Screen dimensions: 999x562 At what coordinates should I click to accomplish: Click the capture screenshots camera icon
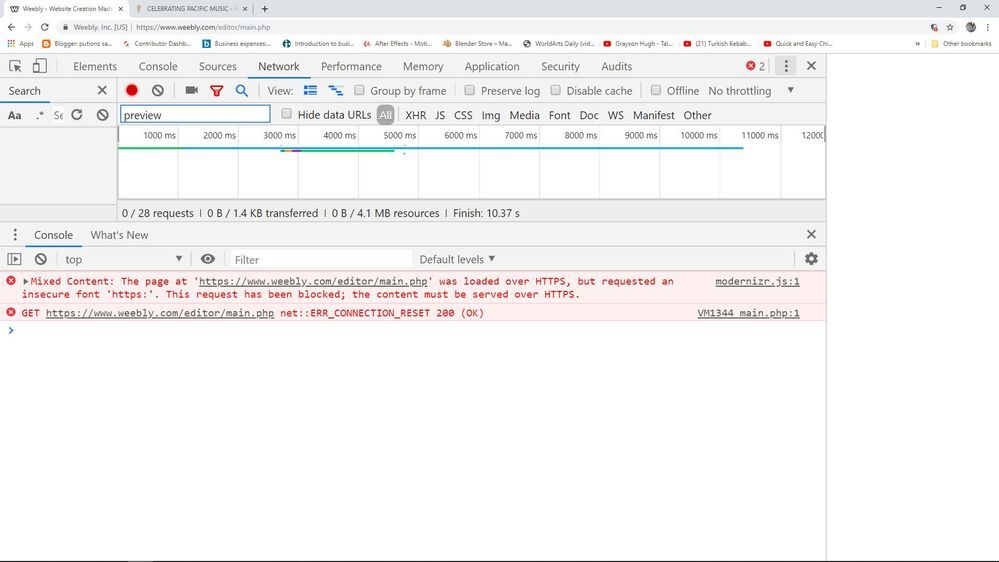coord(191,91)
